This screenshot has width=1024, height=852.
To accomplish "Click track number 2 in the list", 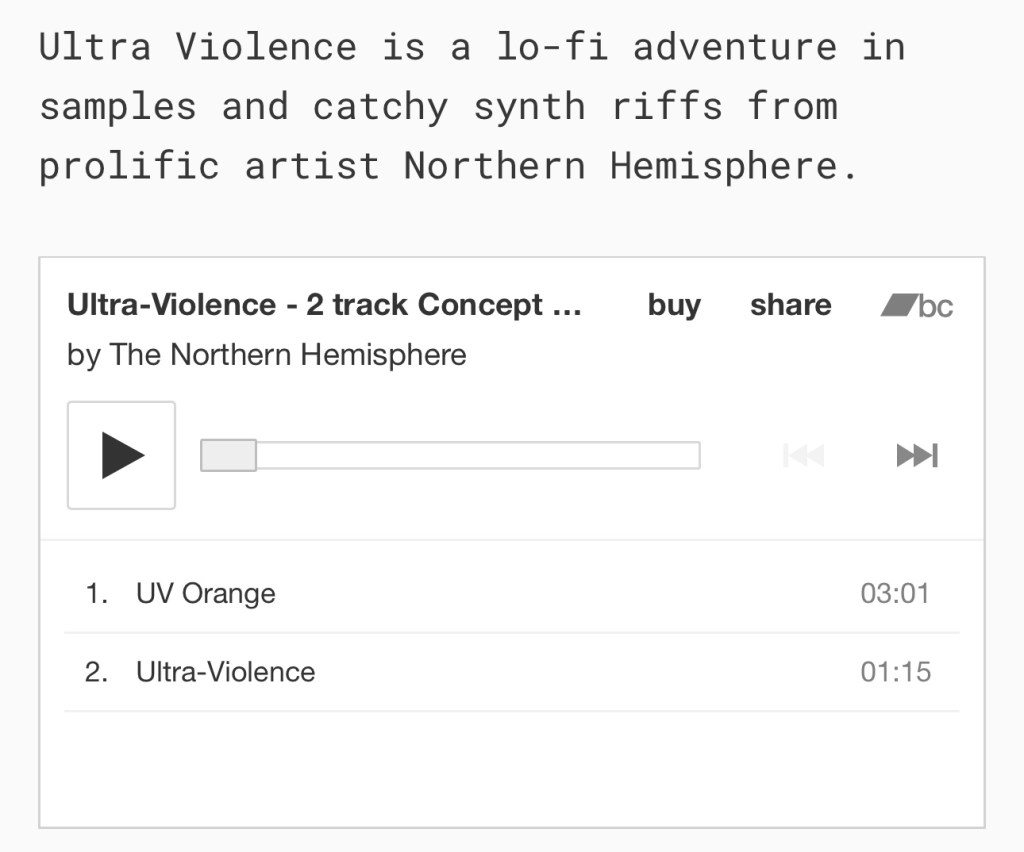I will coord(96,671).
